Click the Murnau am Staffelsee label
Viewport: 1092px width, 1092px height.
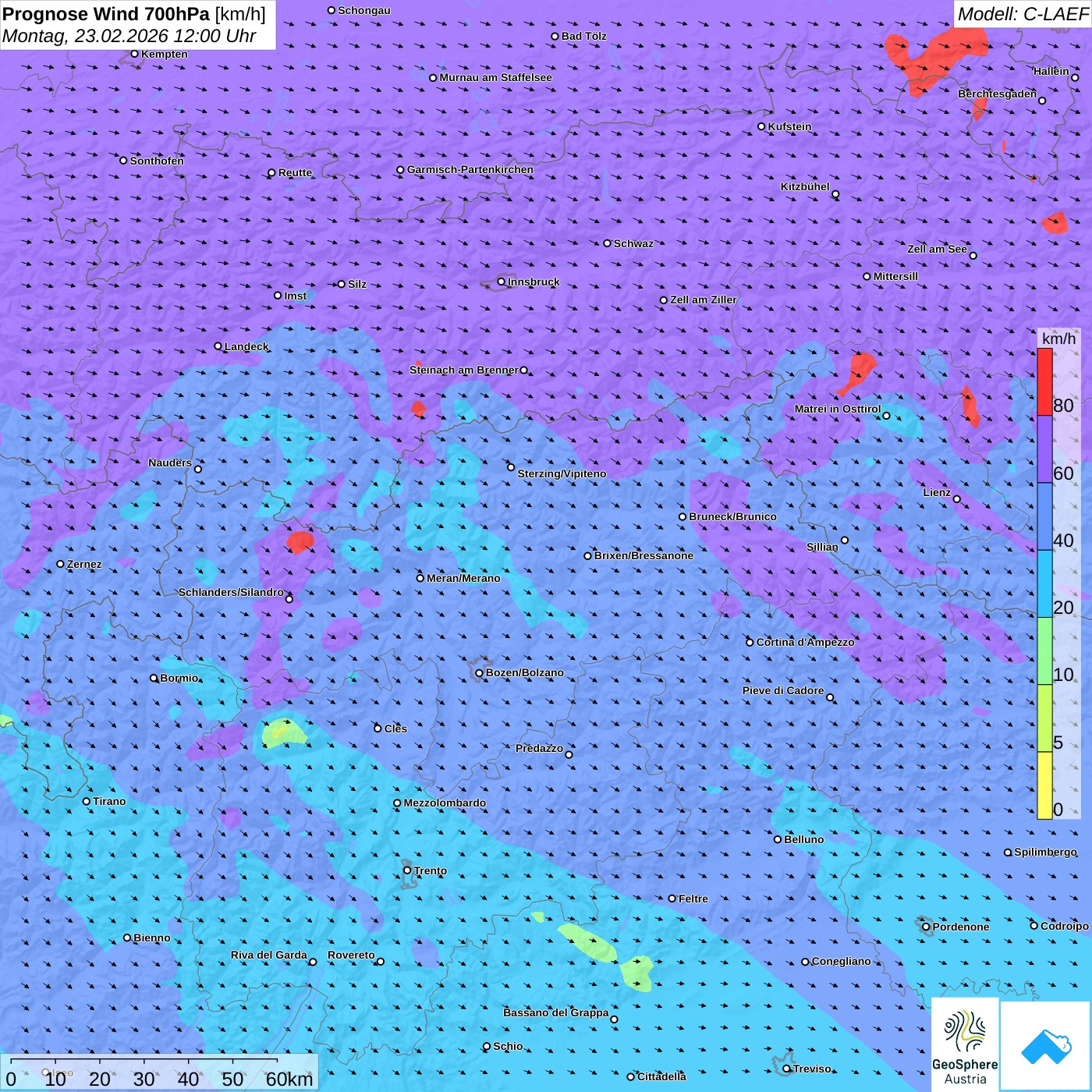click(496, 77)
